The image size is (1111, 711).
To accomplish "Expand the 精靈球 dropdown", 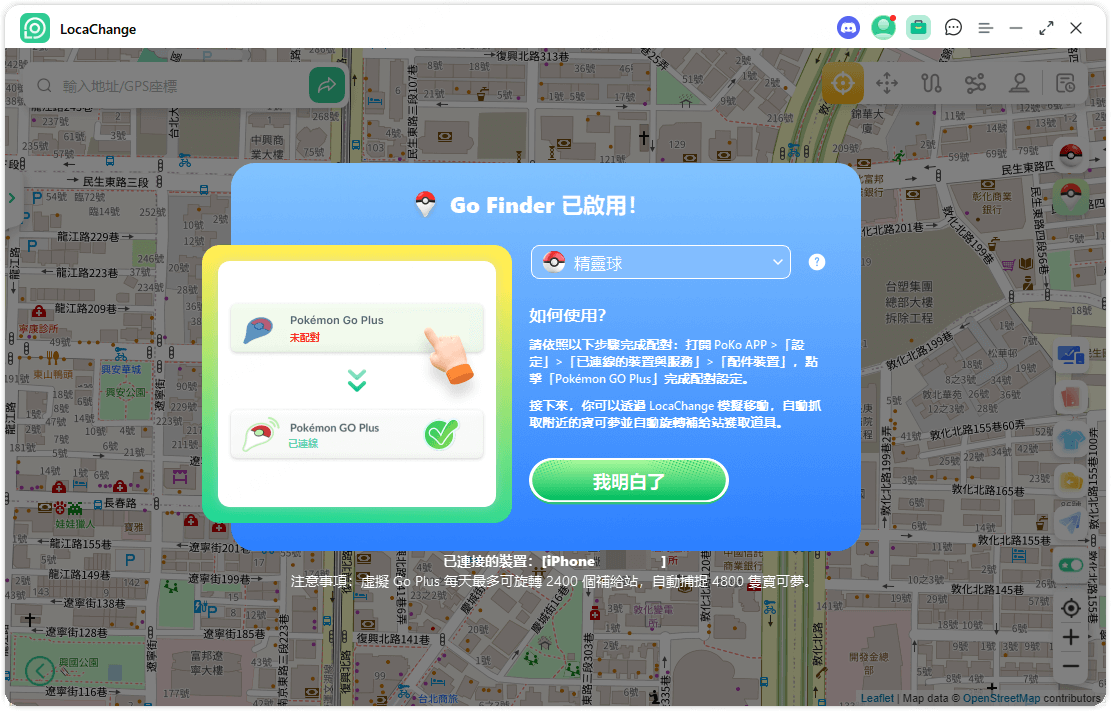I will click(x=660, y=262).
